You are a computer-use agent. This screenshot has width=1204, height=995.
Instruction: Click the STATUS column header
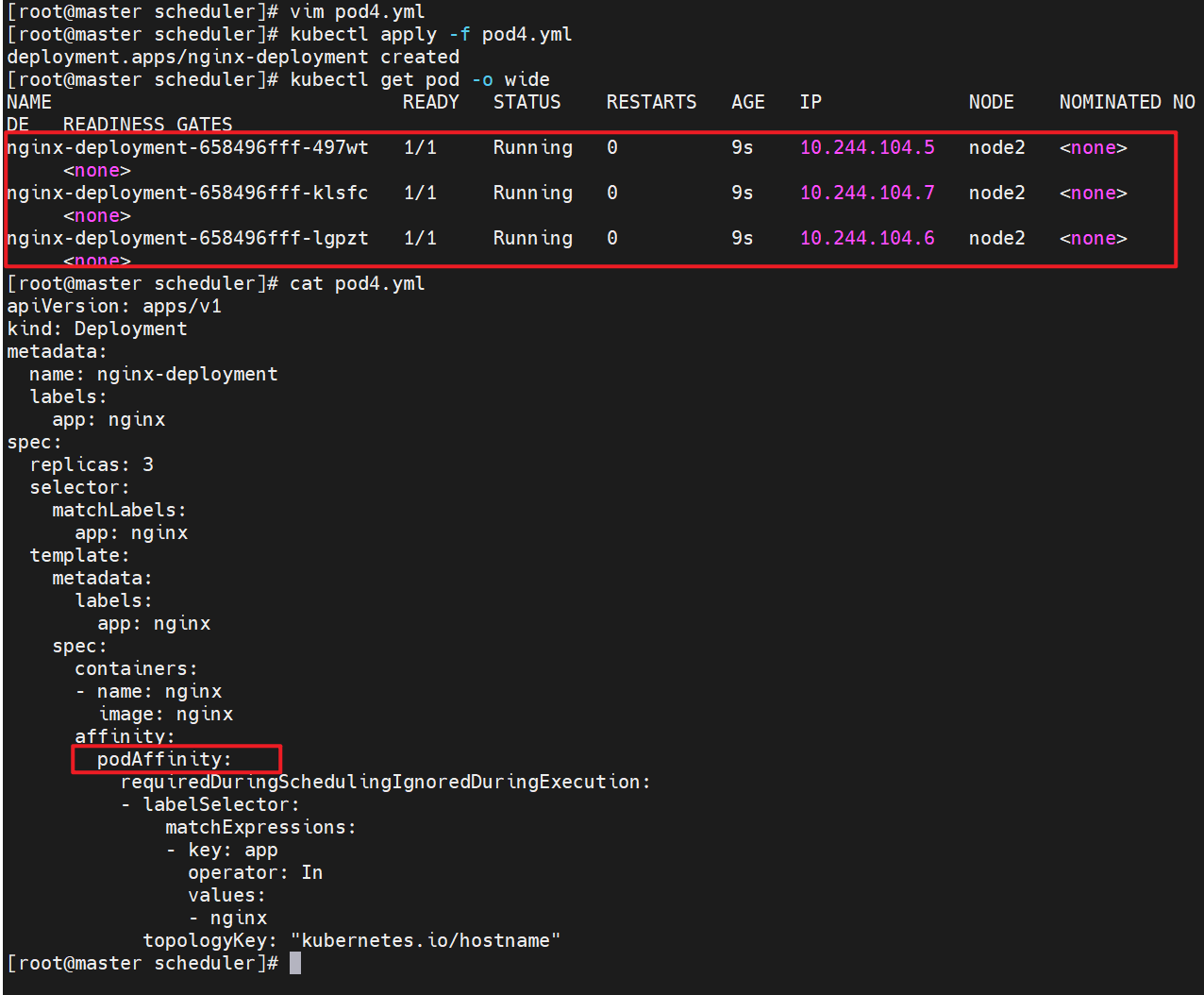click(x=527, y=102)
